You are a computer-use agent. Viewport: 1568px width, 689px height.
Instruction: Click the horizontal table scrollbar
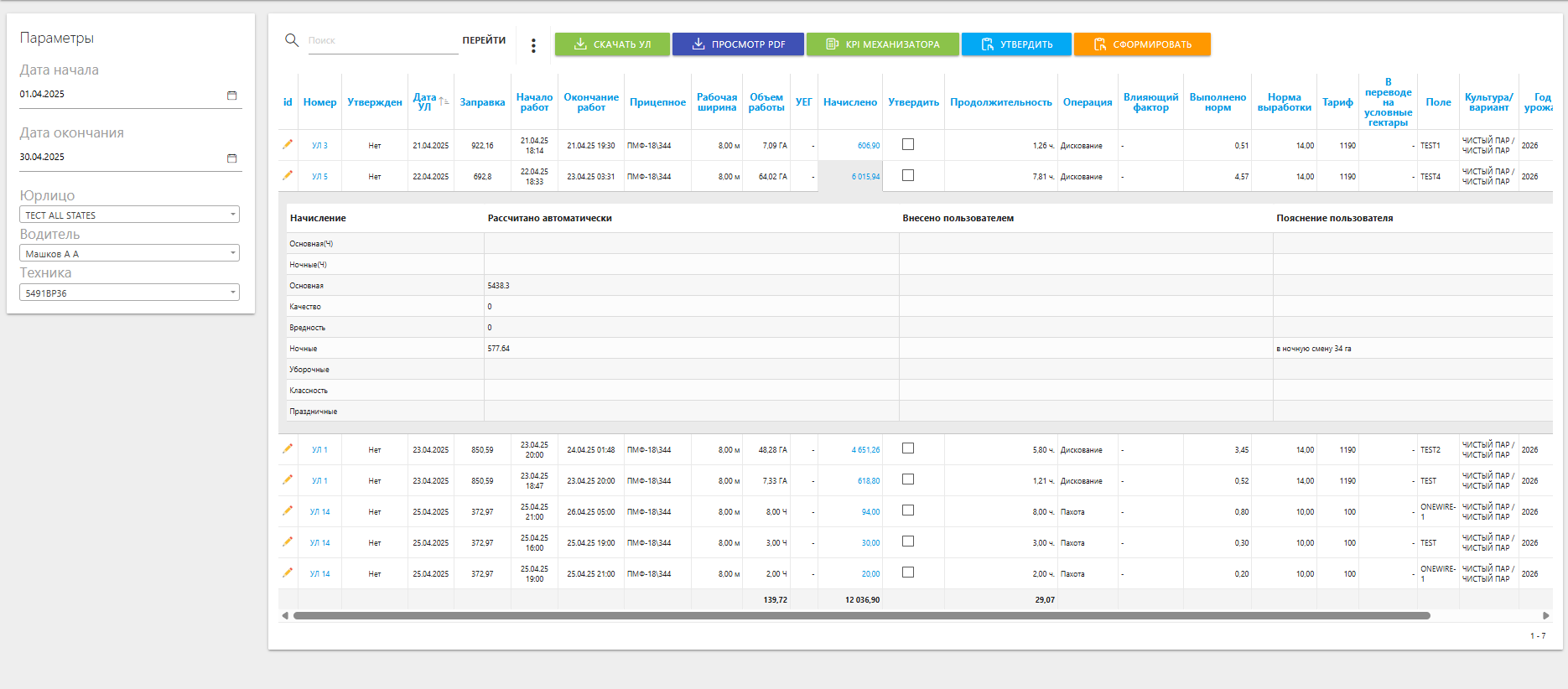(x=861, y=616)
